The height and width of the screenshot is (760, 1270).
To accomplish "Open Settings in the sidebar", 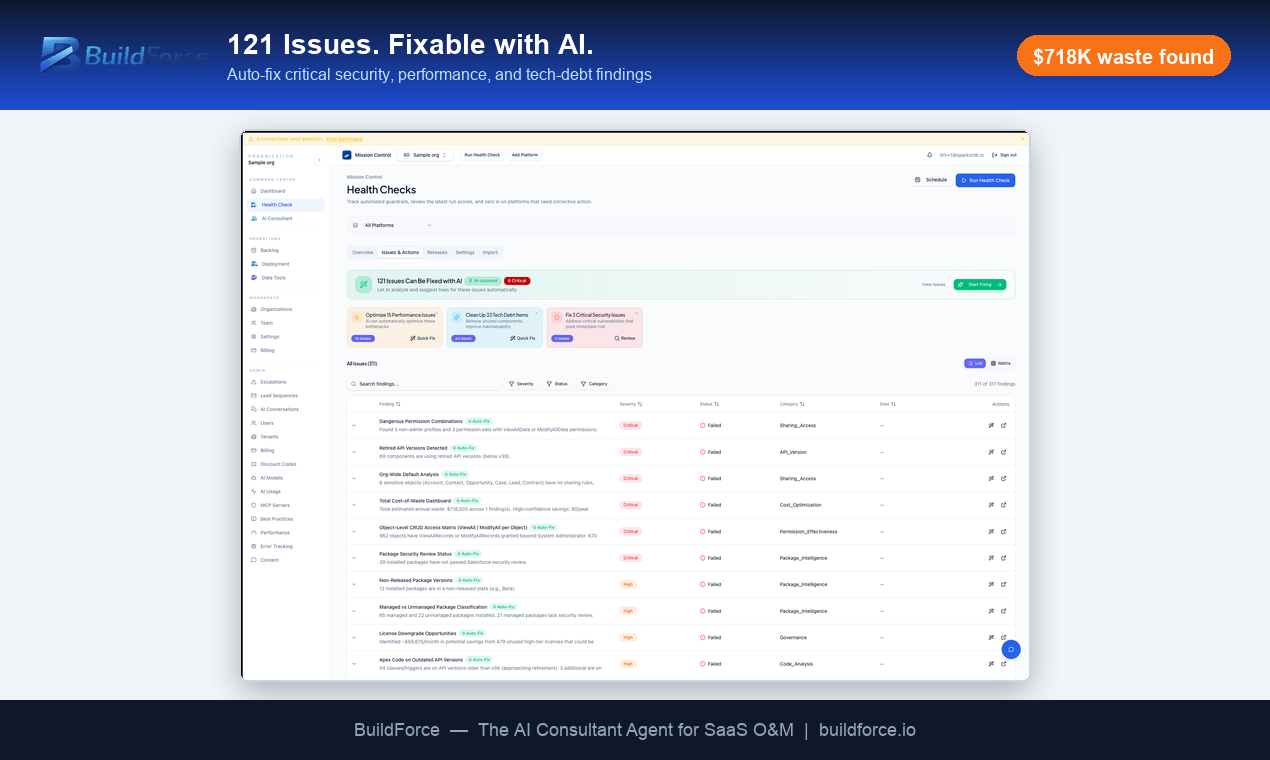I will (270, 337).
